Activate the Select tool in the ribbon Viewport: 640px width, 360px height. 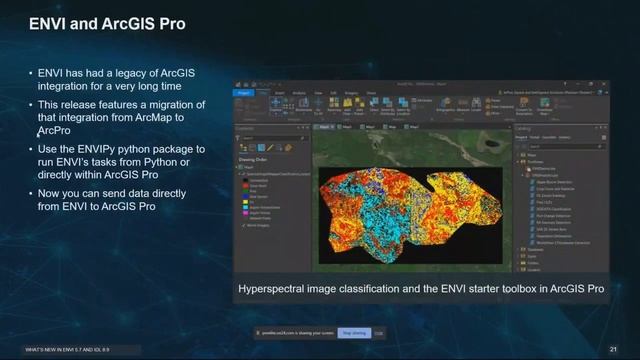coord(374,104)
